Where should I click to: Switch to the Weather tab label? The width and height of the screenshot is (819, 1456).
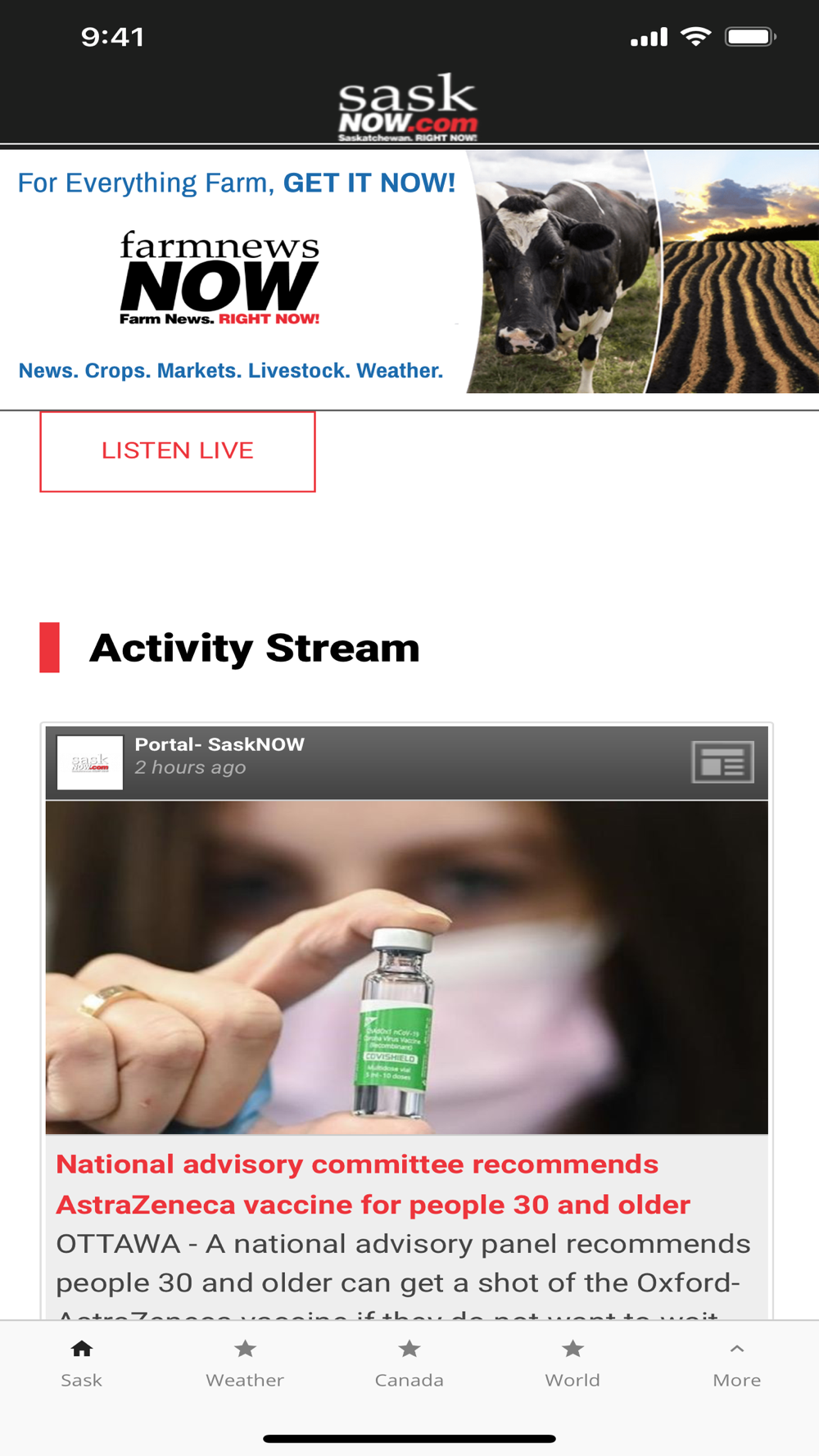pos(245,1380)
